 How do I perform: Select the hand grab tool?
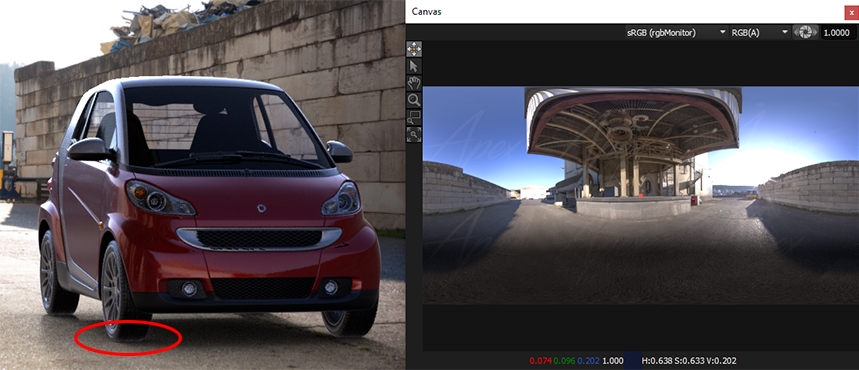414,83
